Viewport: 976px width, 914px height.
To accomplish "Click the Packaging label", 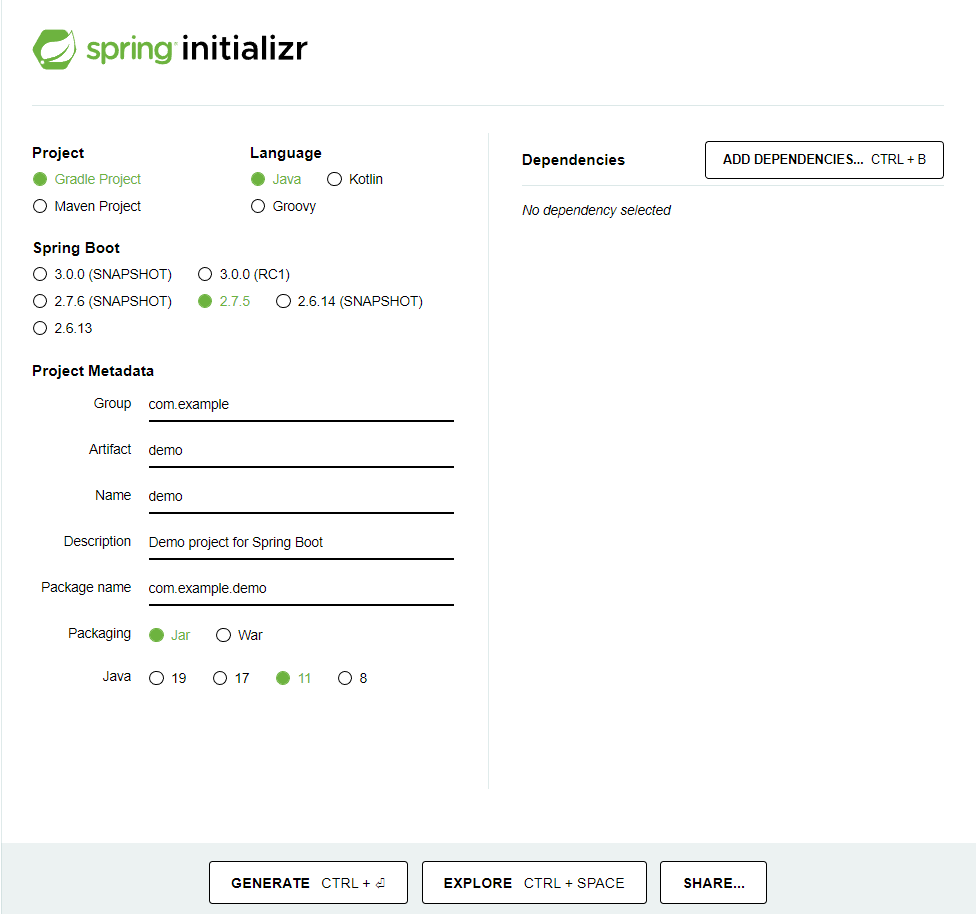I will pos(100,633).
